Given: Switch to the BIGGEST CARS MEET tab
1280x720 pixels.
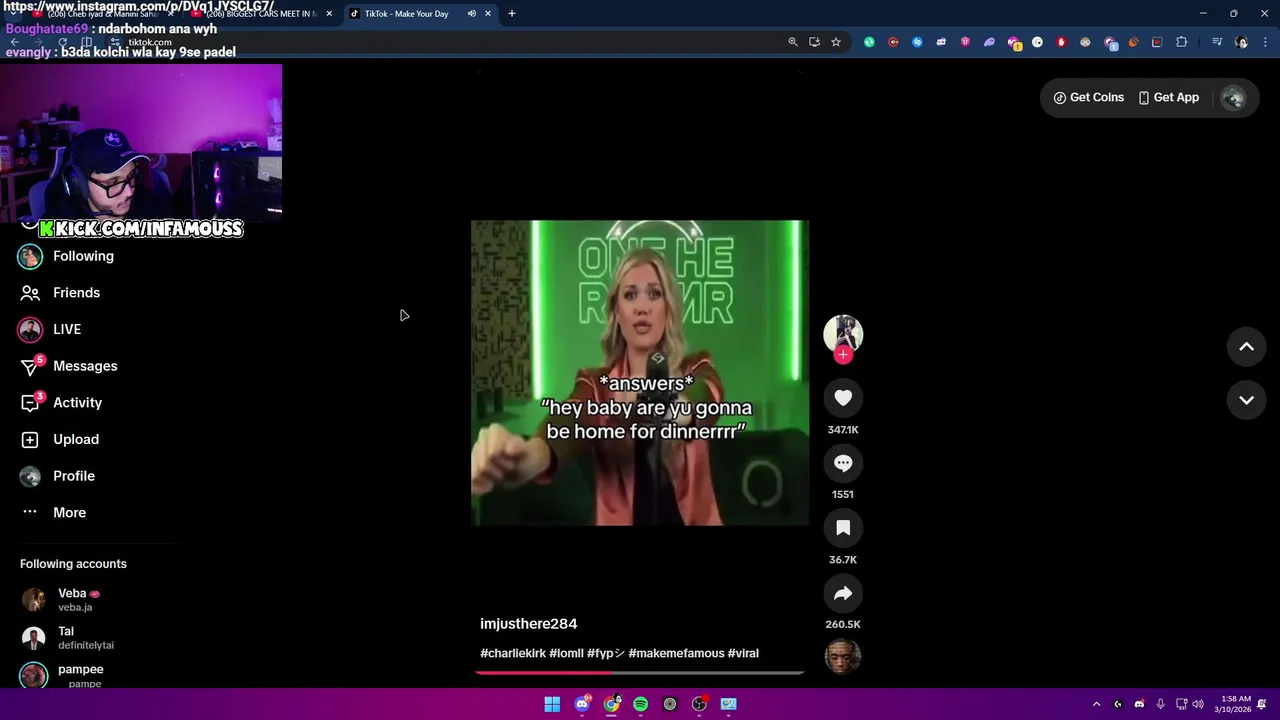Looking at the screenshot, I should pyautogui.click(x=260, y=14).
